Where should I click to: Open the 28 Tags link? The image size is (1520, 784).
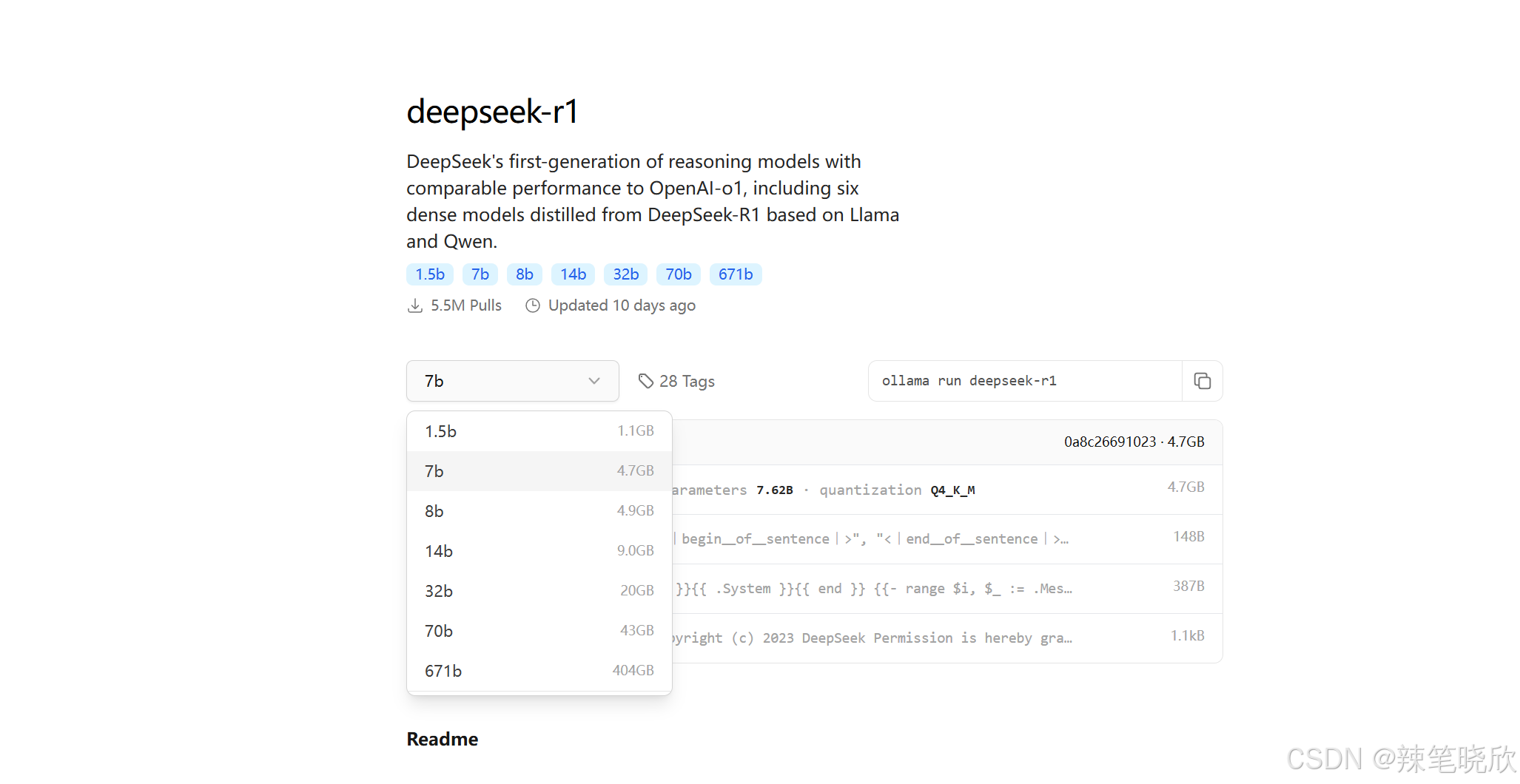[676, 381]
